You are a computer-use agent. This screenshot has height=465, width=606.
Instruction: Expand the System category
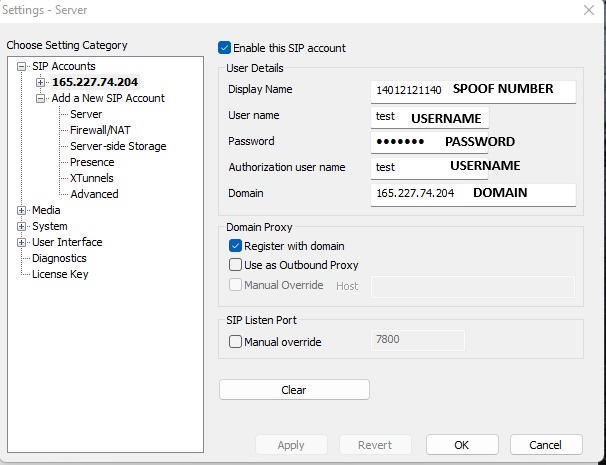point(22,226)
